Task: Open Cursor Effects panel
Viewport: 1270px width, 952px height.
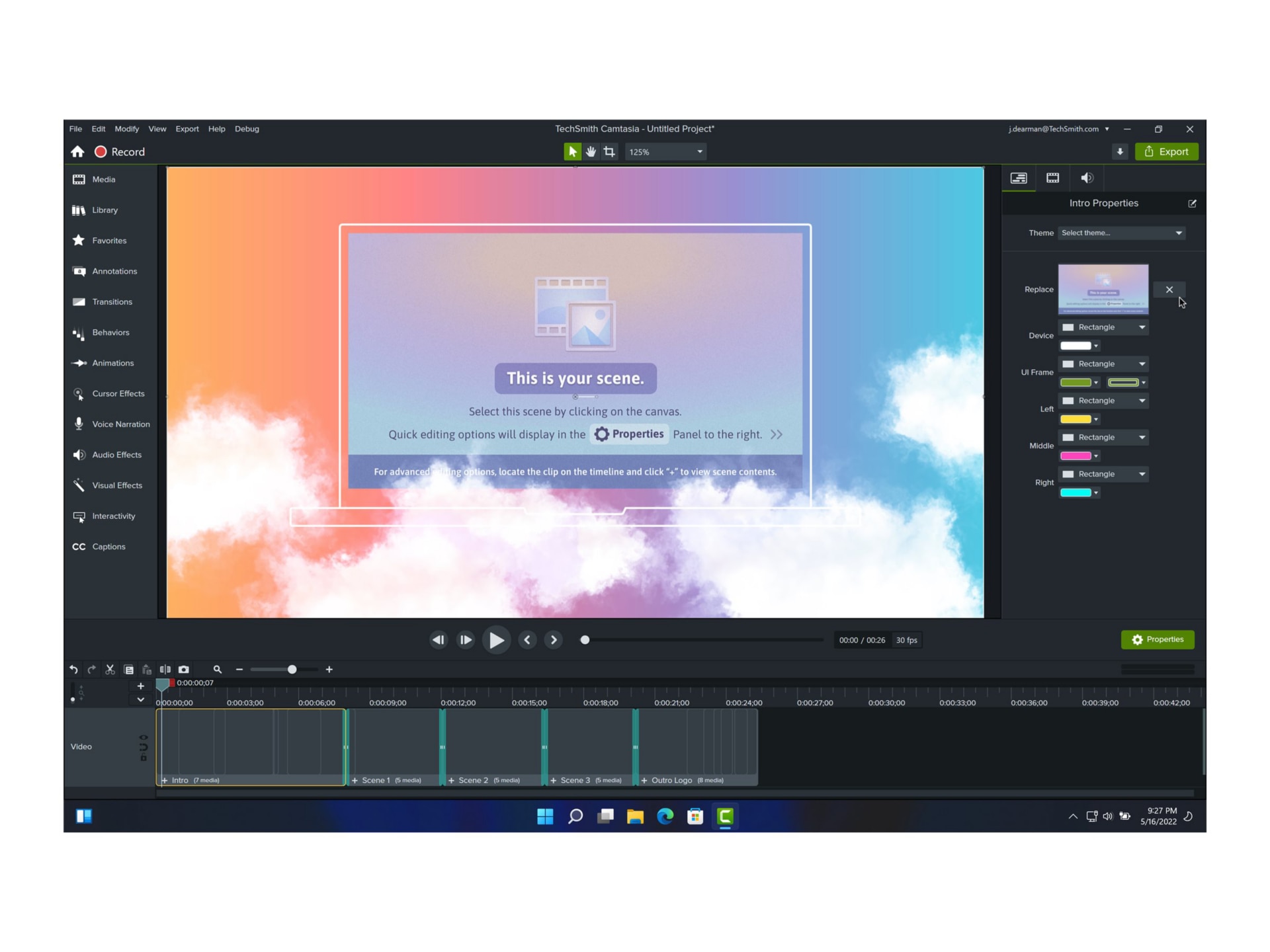Action: point(118,393)
